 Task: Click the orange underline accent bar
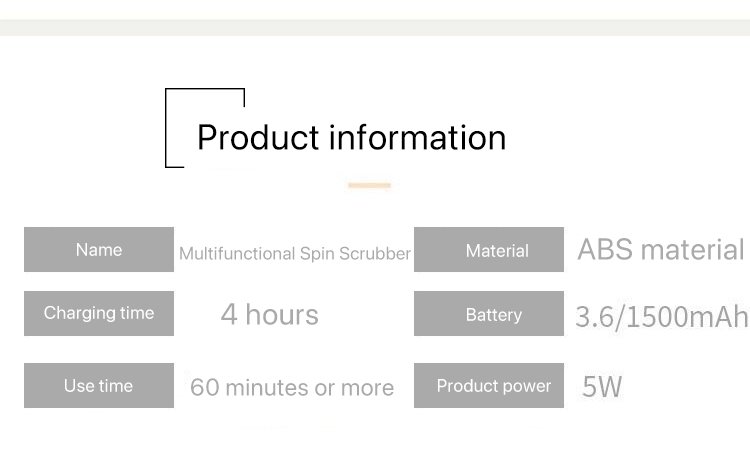[x=369, y=185]
